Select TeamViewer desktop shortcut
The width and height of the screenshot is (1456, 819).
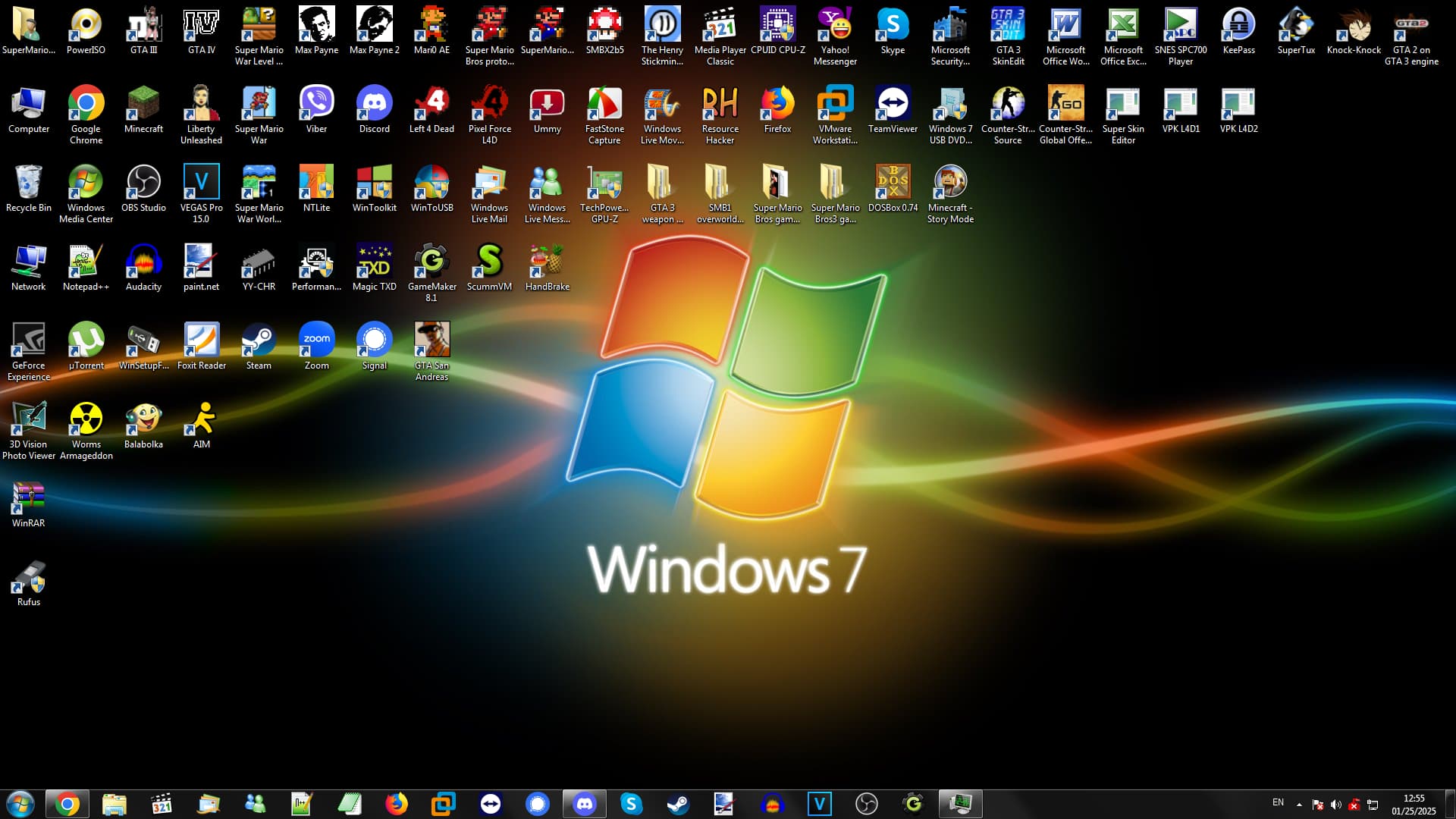pos(893,110)
